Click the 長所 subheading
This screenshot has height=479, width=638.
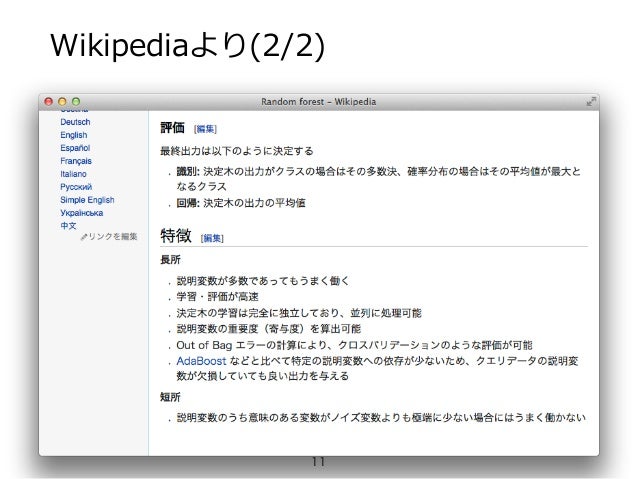(x=170, y=260)
